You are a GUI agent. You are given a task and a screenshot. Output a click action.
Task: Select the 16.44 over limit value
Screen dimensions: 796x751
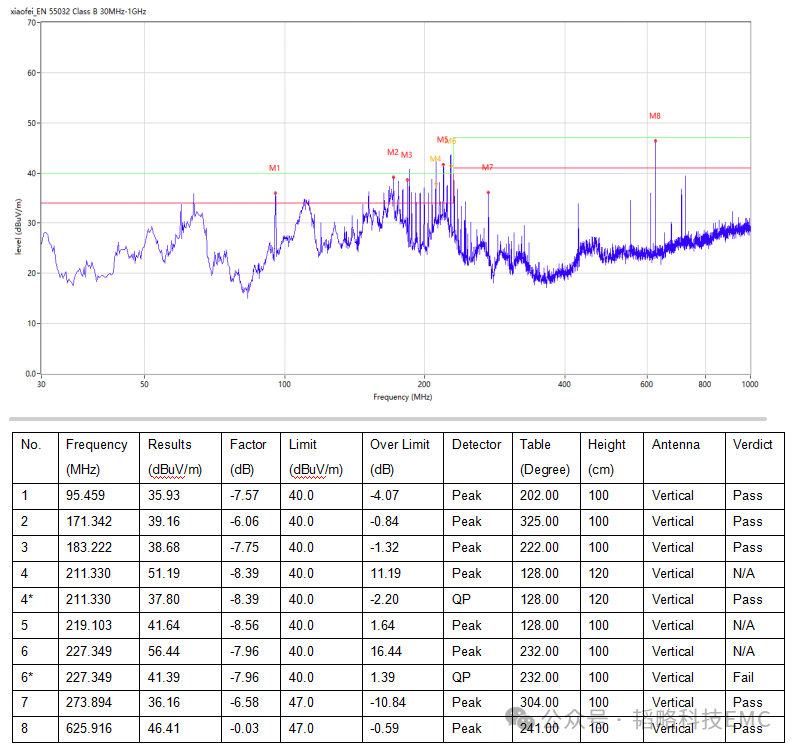click(386, 651)
